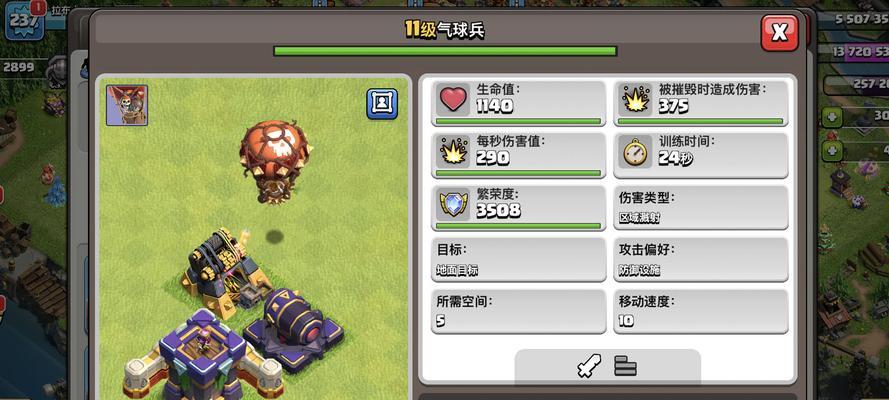Tap the upper green plus resource button

pos(832,117)
